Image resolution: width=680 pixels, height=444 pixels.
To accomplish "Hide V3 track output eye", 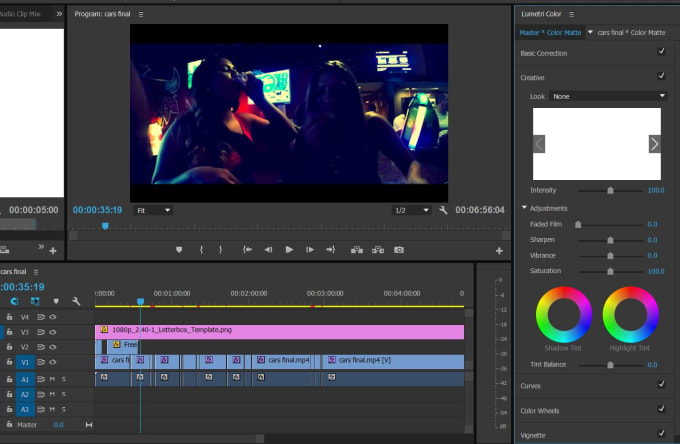I will tap(53, 332).
